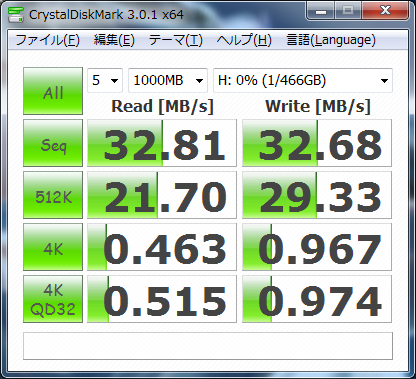Select the 512K write result 29.33

coord(317,195)
